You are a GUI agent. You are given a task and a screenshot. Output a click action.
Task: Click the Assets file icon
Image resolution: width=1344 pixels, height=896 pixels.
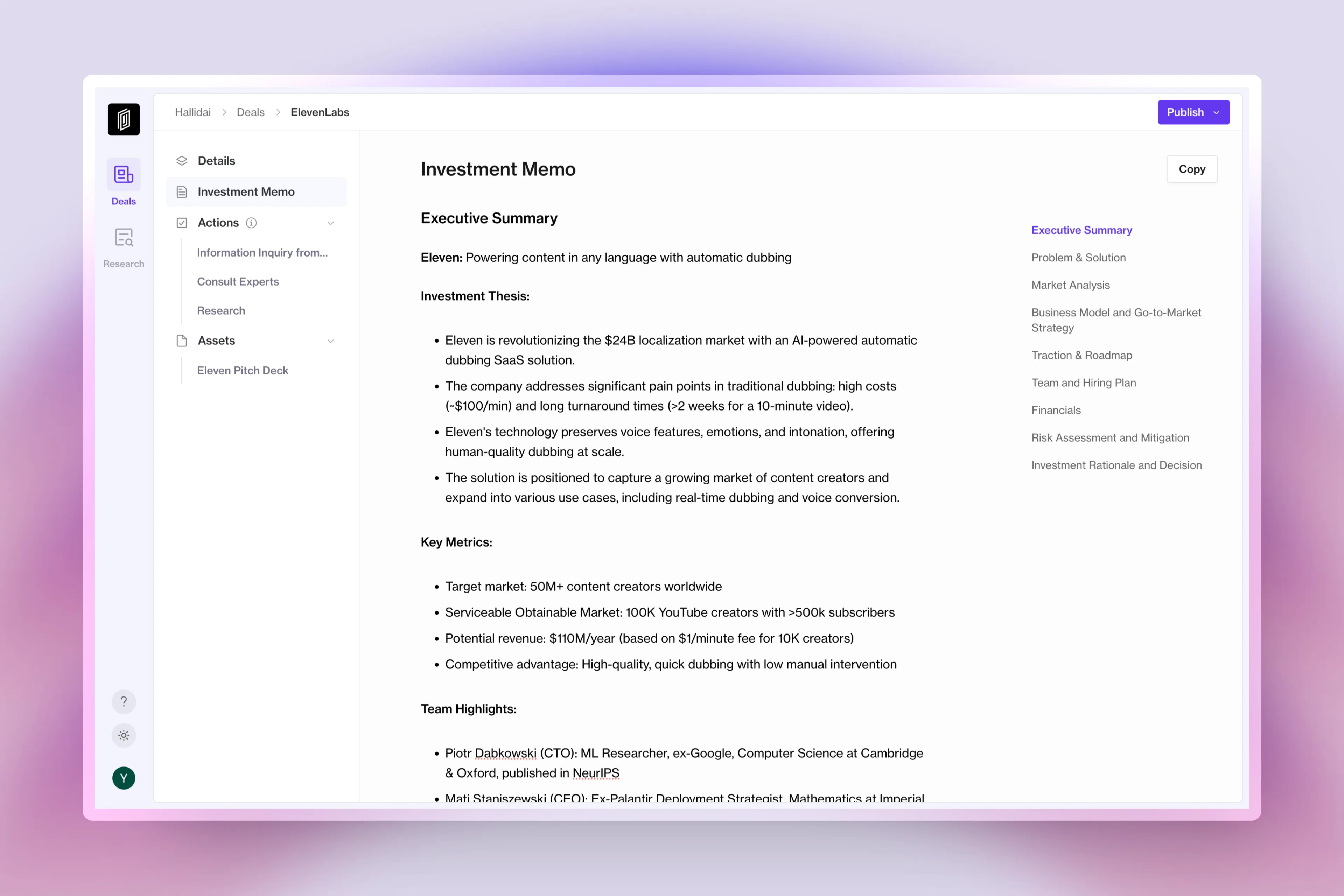click(x=182, y=341)
